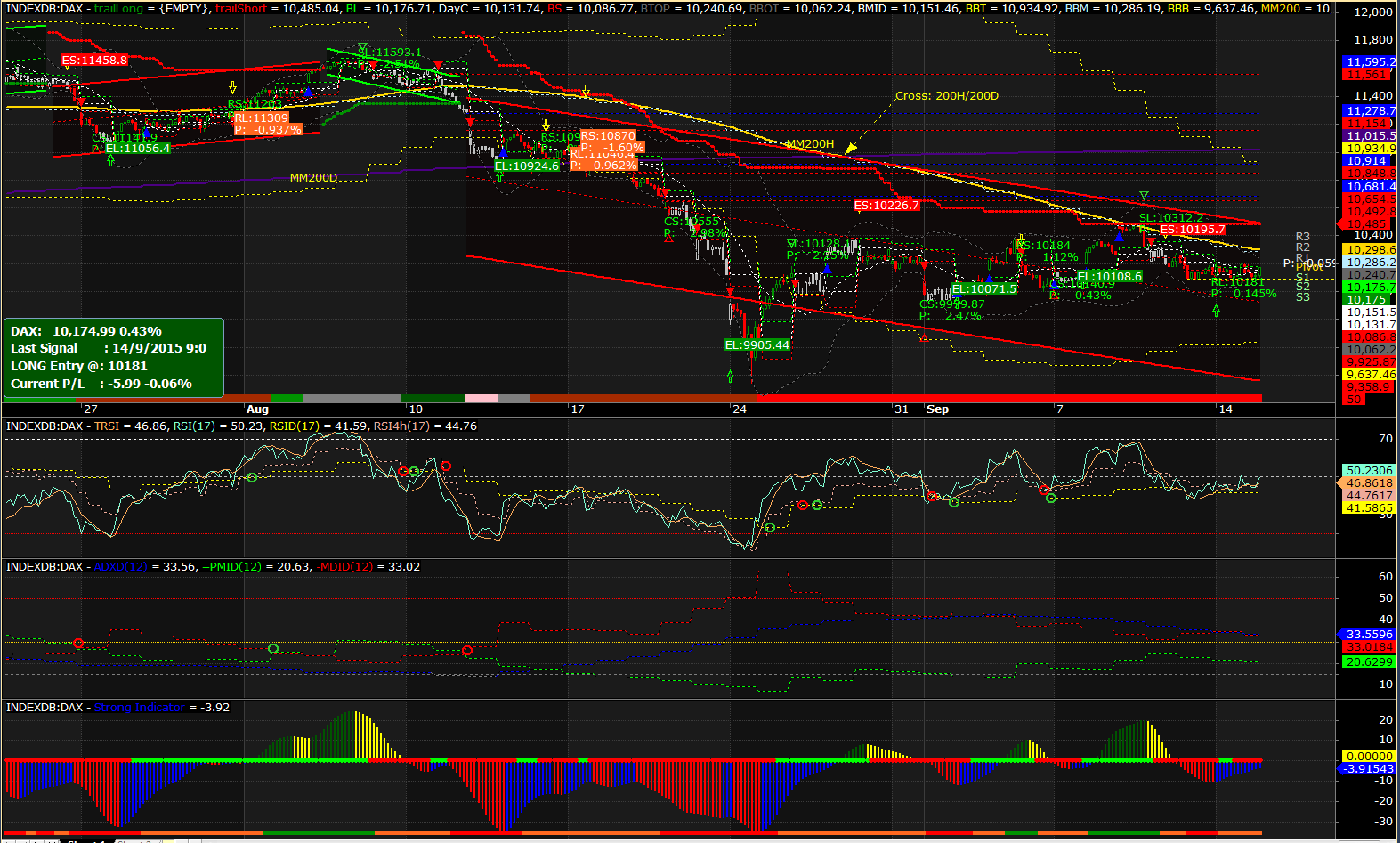1400x843 pixels.
Task: Click the MM200H moving average label
Action: pyautogui.click(x=810, y=144)
